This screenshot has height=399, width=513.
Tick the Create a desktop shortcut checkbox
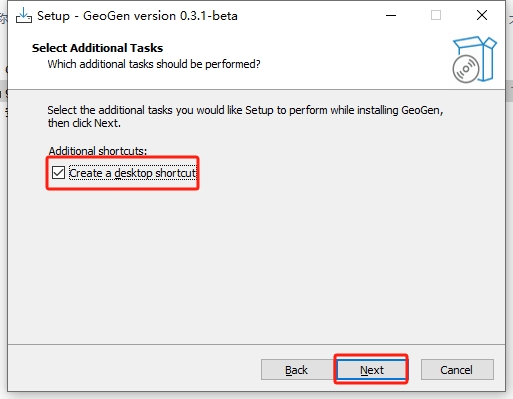pyautogui.click(x=58, y=173)
